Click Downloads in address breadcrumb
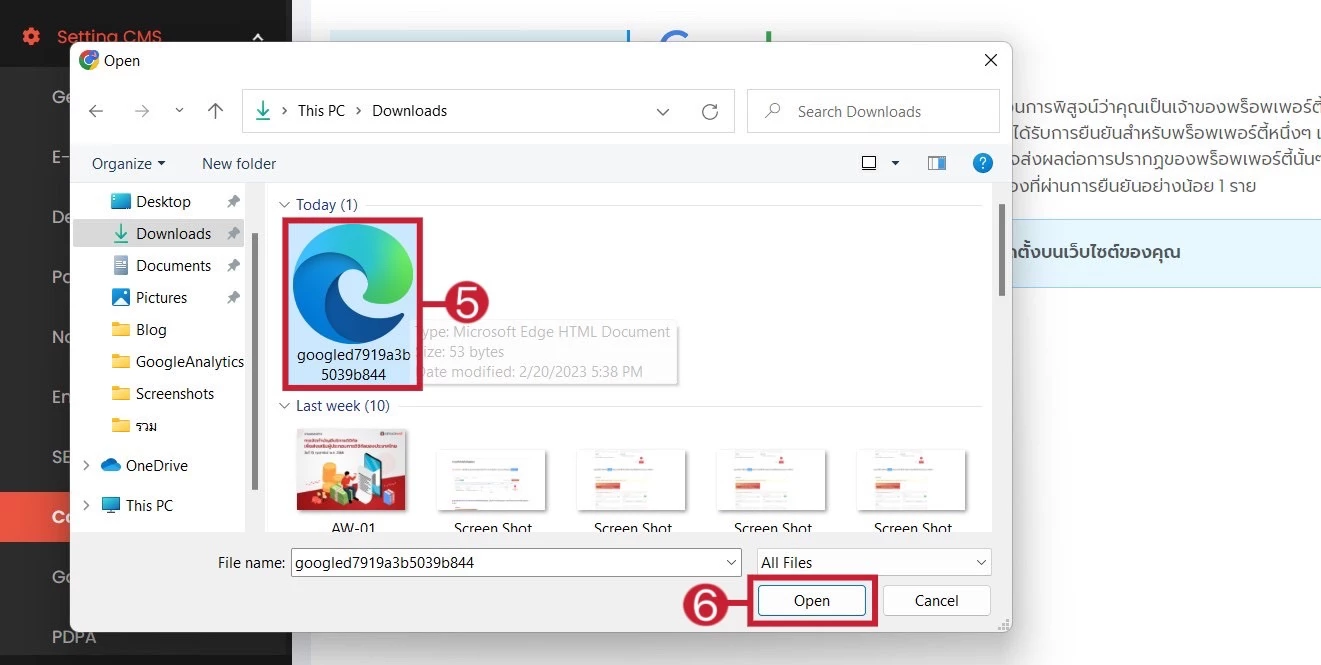Image resolution: width=1321 pixels, height=665 pixels. click(x=410, y=111)
